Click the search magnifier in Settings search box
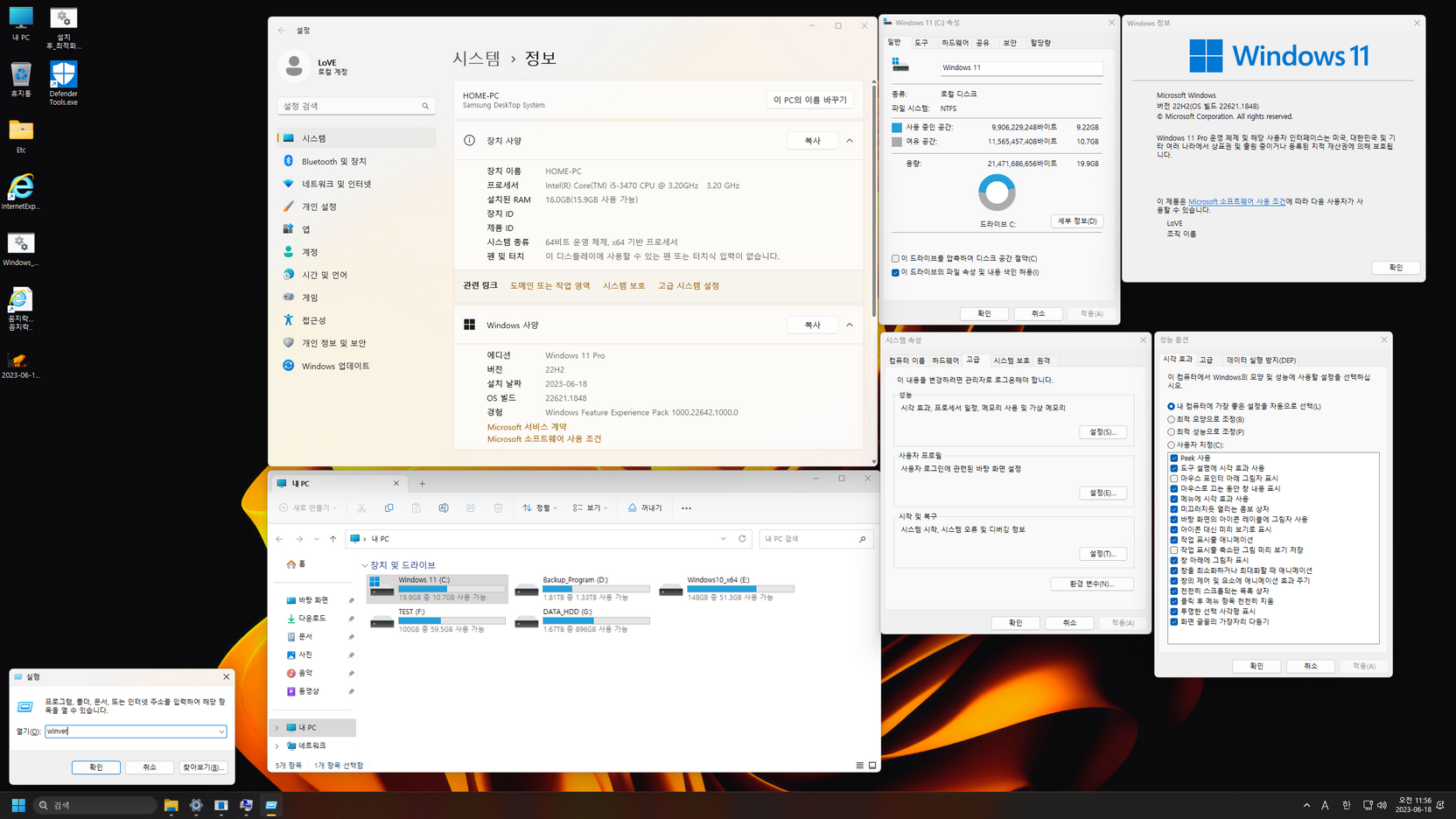Screen dimensions: 1456x819 (x=425, y=106)
